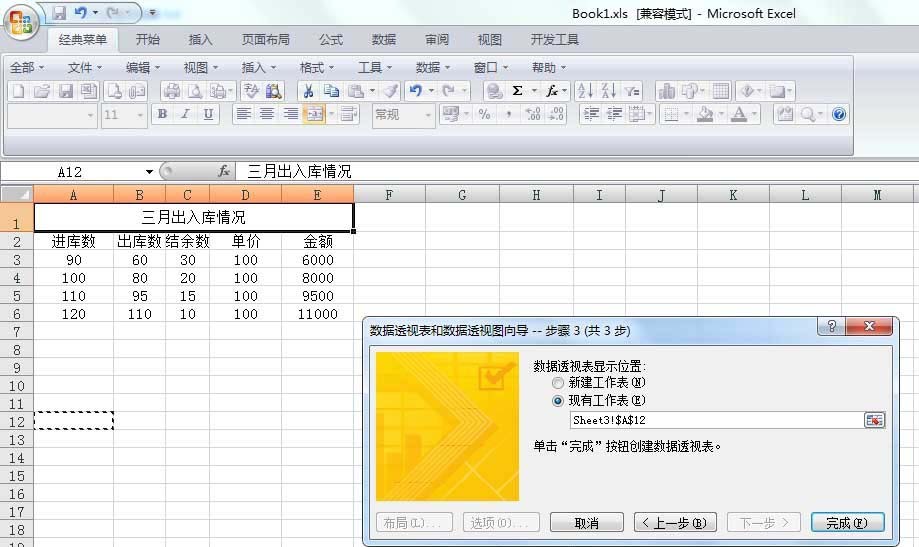Click the font color A swatch button
The height and width of the screenshot is (547, 919).
(739, 114)
